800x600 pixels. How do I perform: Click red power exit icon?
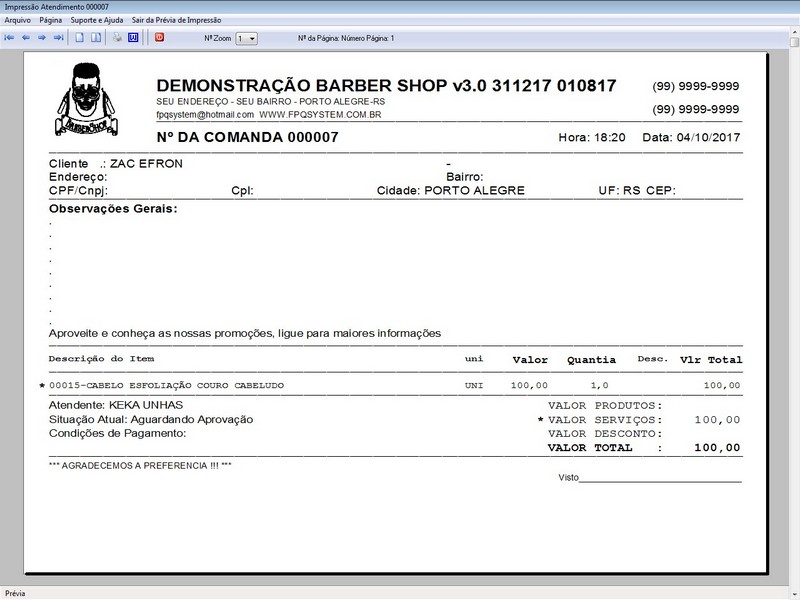[x=160, y=37]
